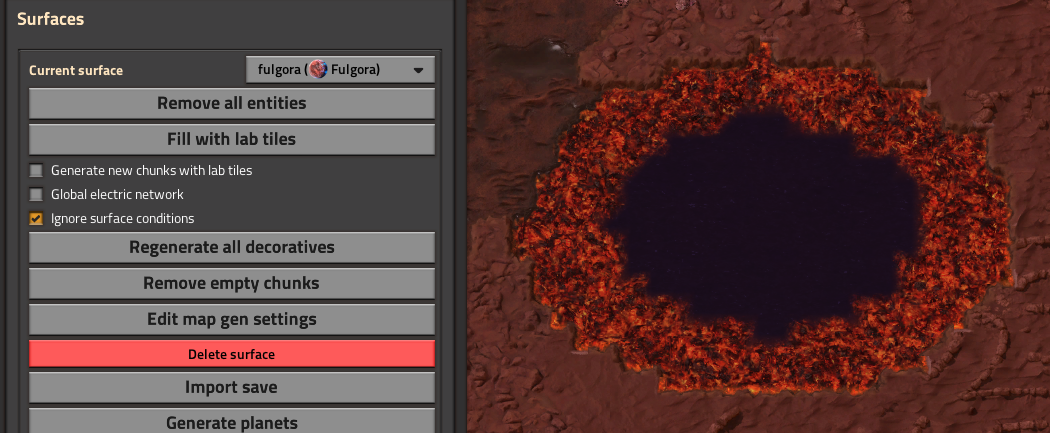Viewport: 1050px width, 433px height.
Task: Open Edit map gen settings
Action: pyautogui.click(x=232, y=319)
